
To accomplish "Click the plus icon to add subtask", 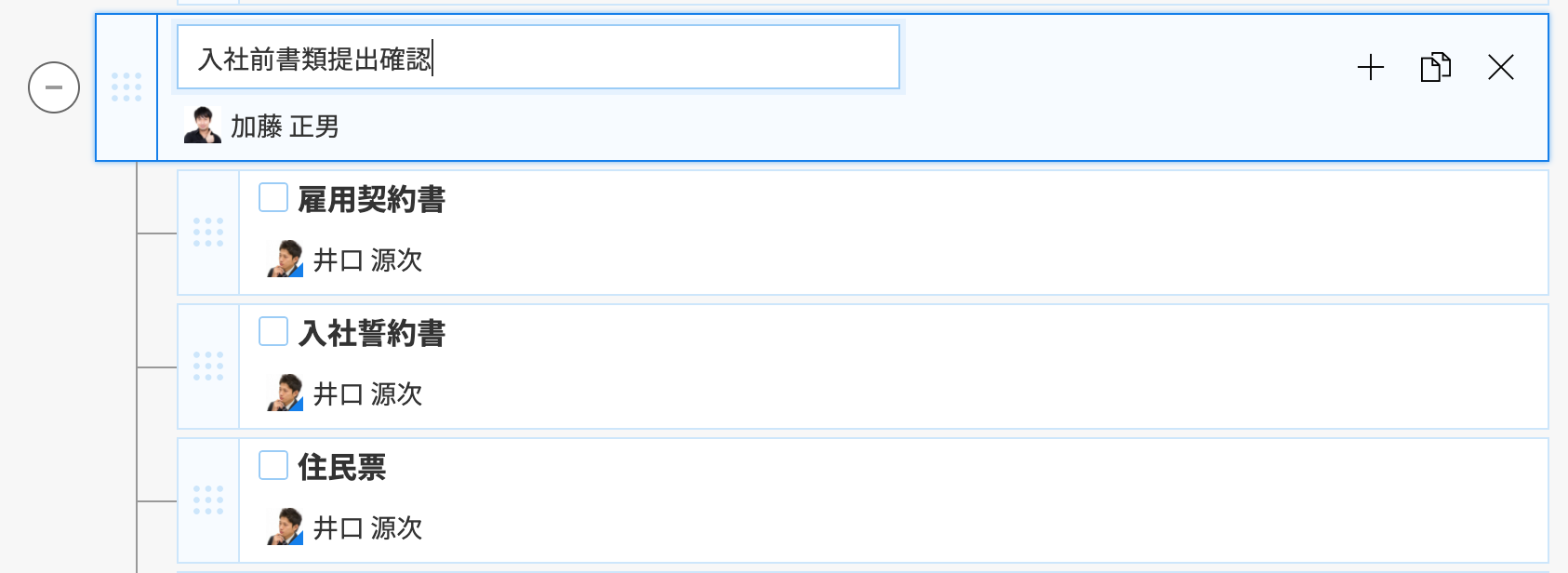I will click(x=1371, y=67).
